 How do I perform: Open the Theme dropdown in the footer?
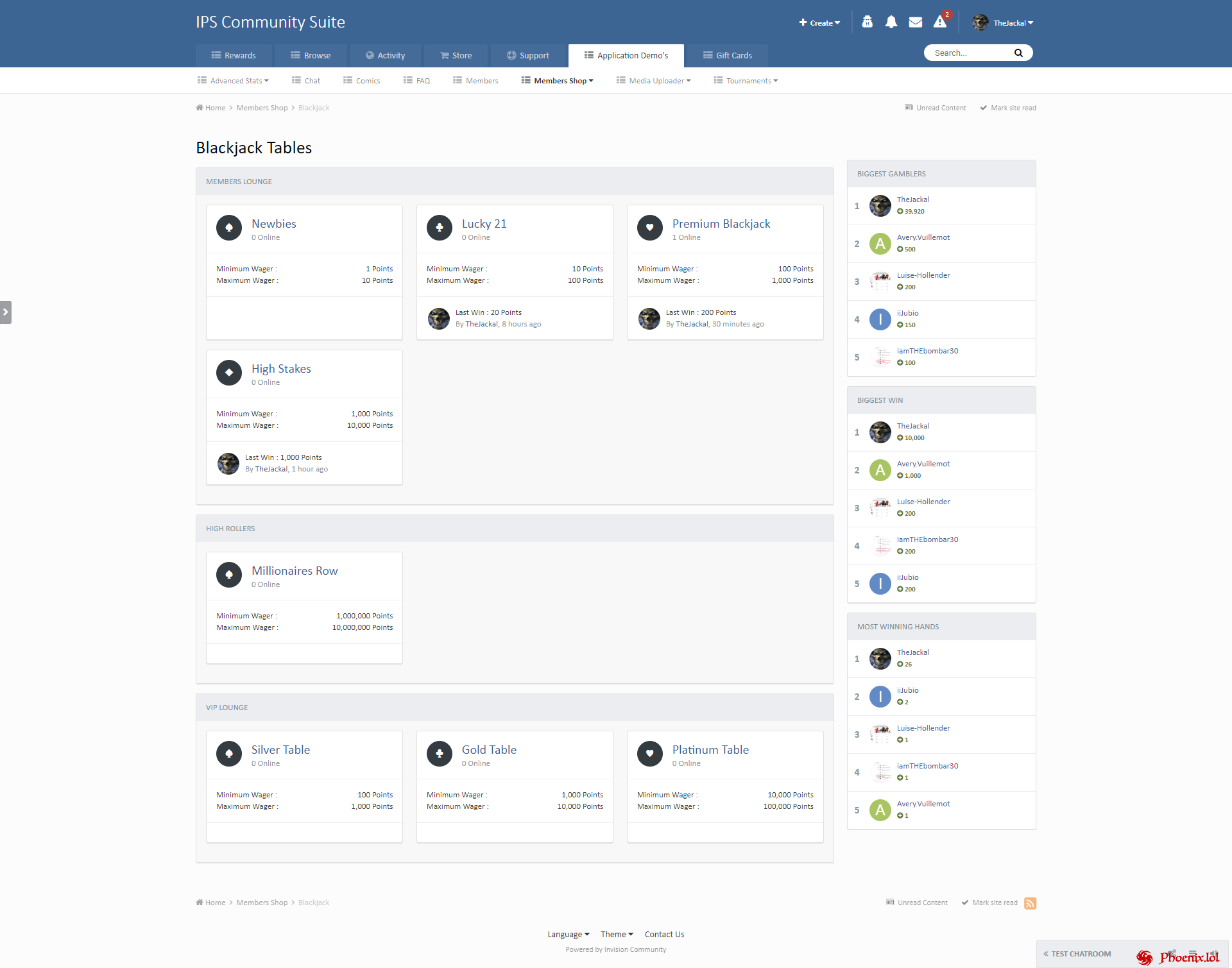[615, 934]
